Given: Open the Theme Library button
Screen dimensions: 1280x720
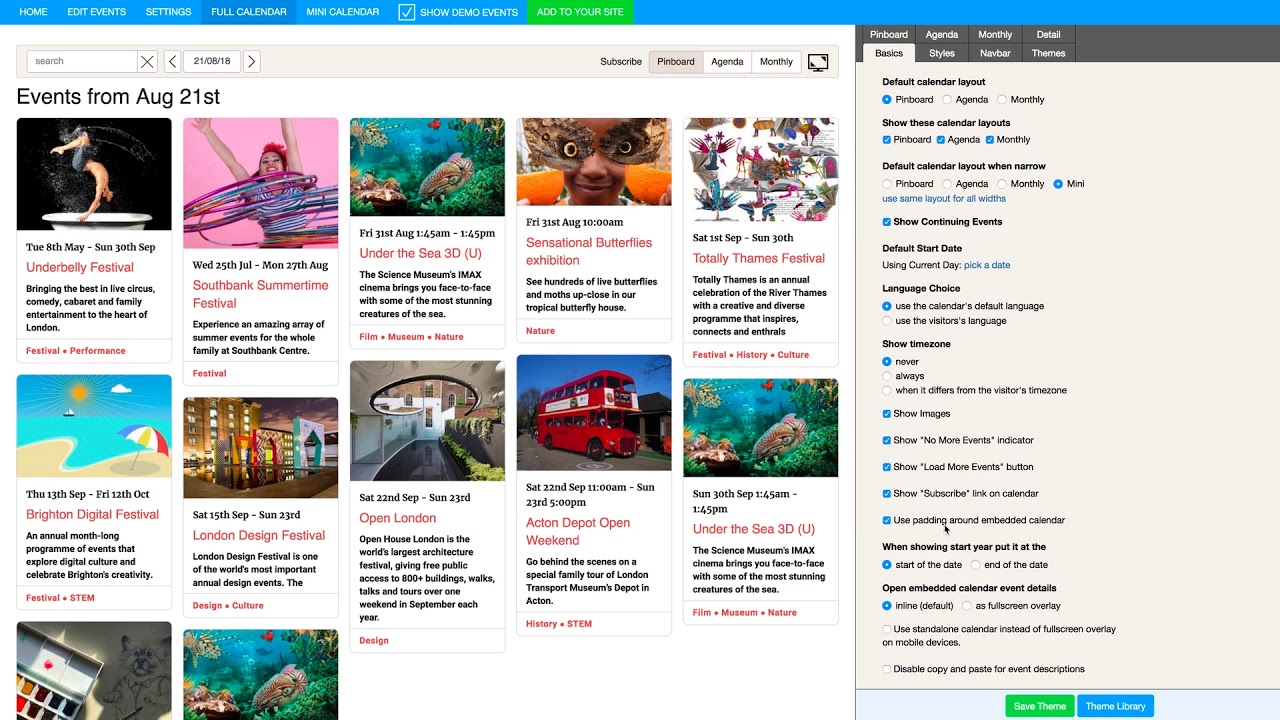Looking at the screenshot, I should tap(1115, 706).
